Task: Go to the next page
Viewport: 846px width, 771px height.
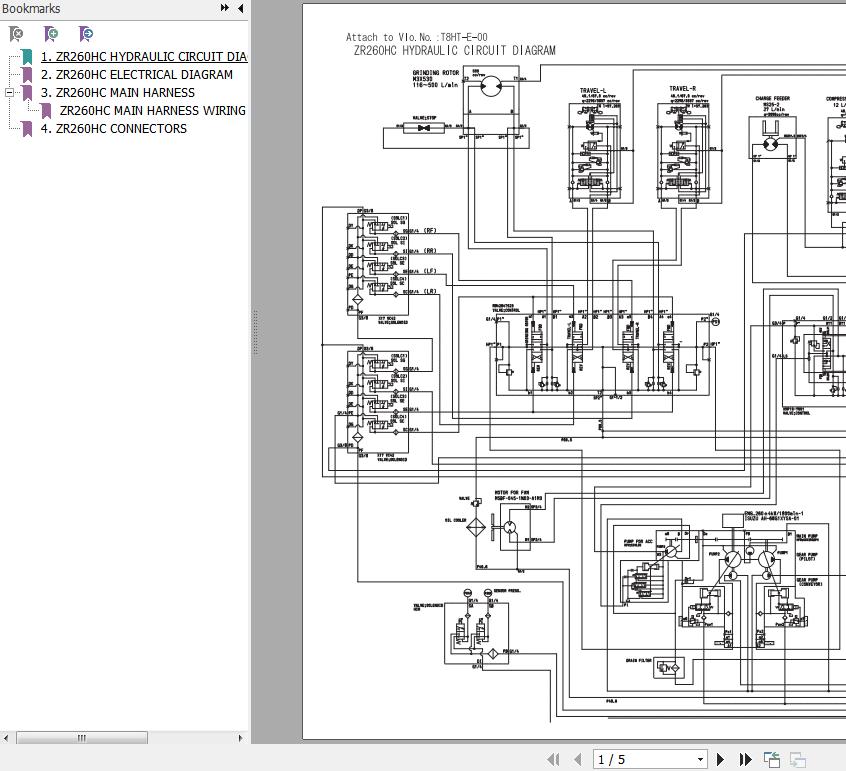Action: click(x=720, y=760)
